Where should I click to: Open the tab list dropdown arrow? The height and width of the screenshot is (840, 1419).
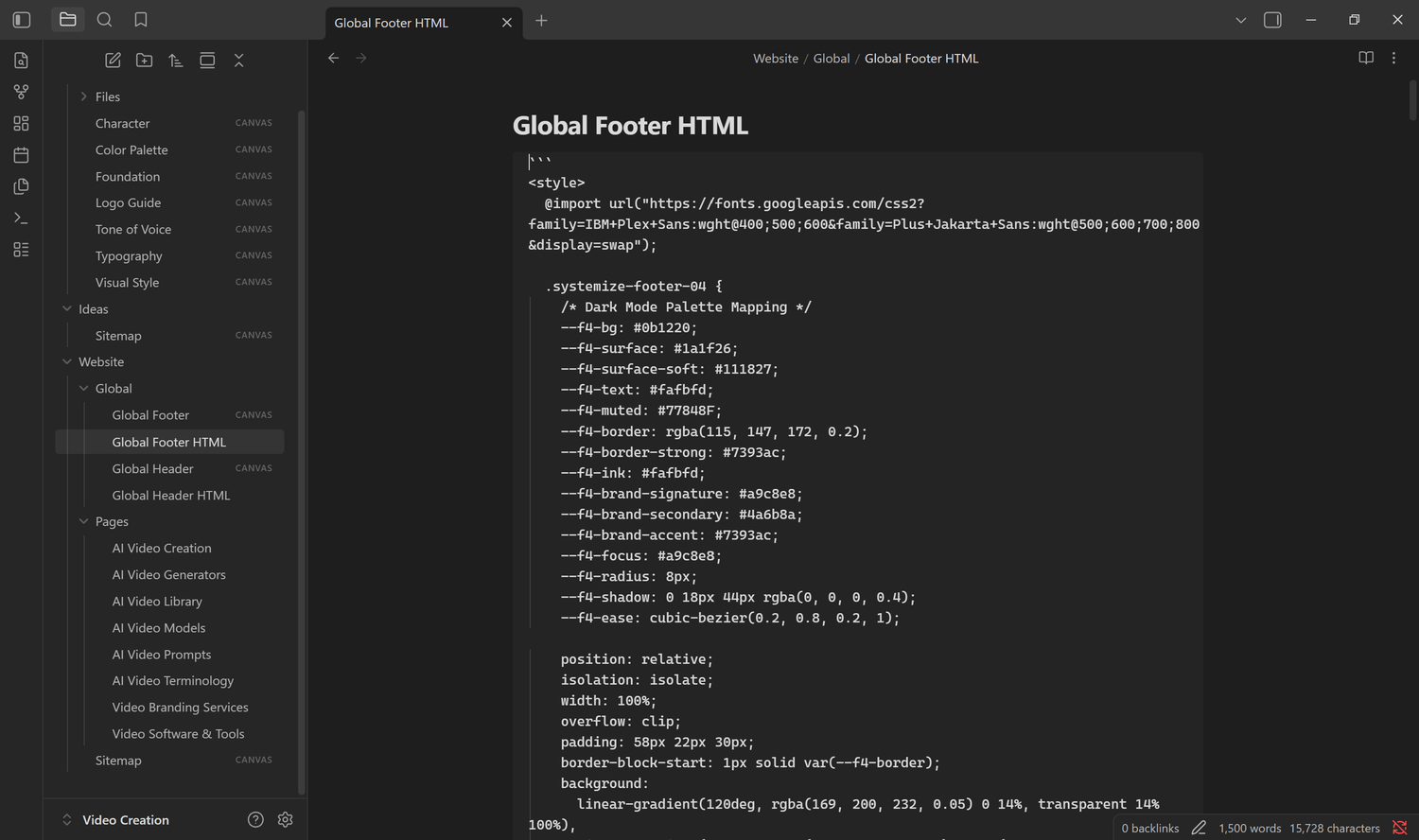pos(1240,20)
